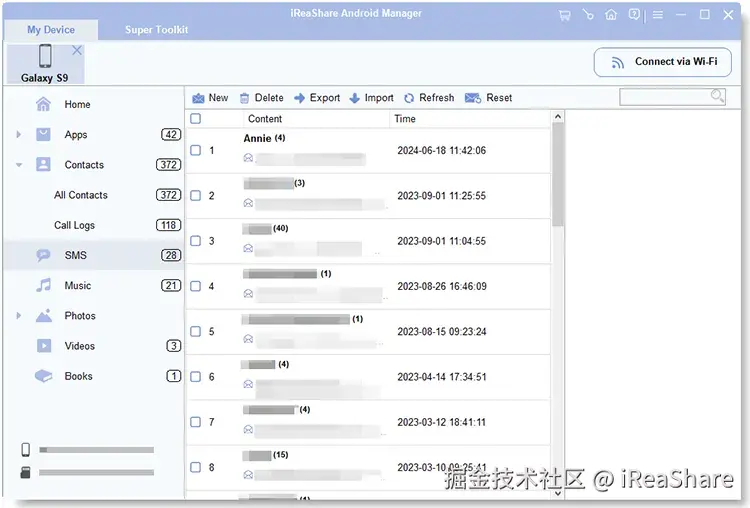Viewport: 750px width, 508px height.
Task: Click the Export button label
Action: [x=325, y=98]
